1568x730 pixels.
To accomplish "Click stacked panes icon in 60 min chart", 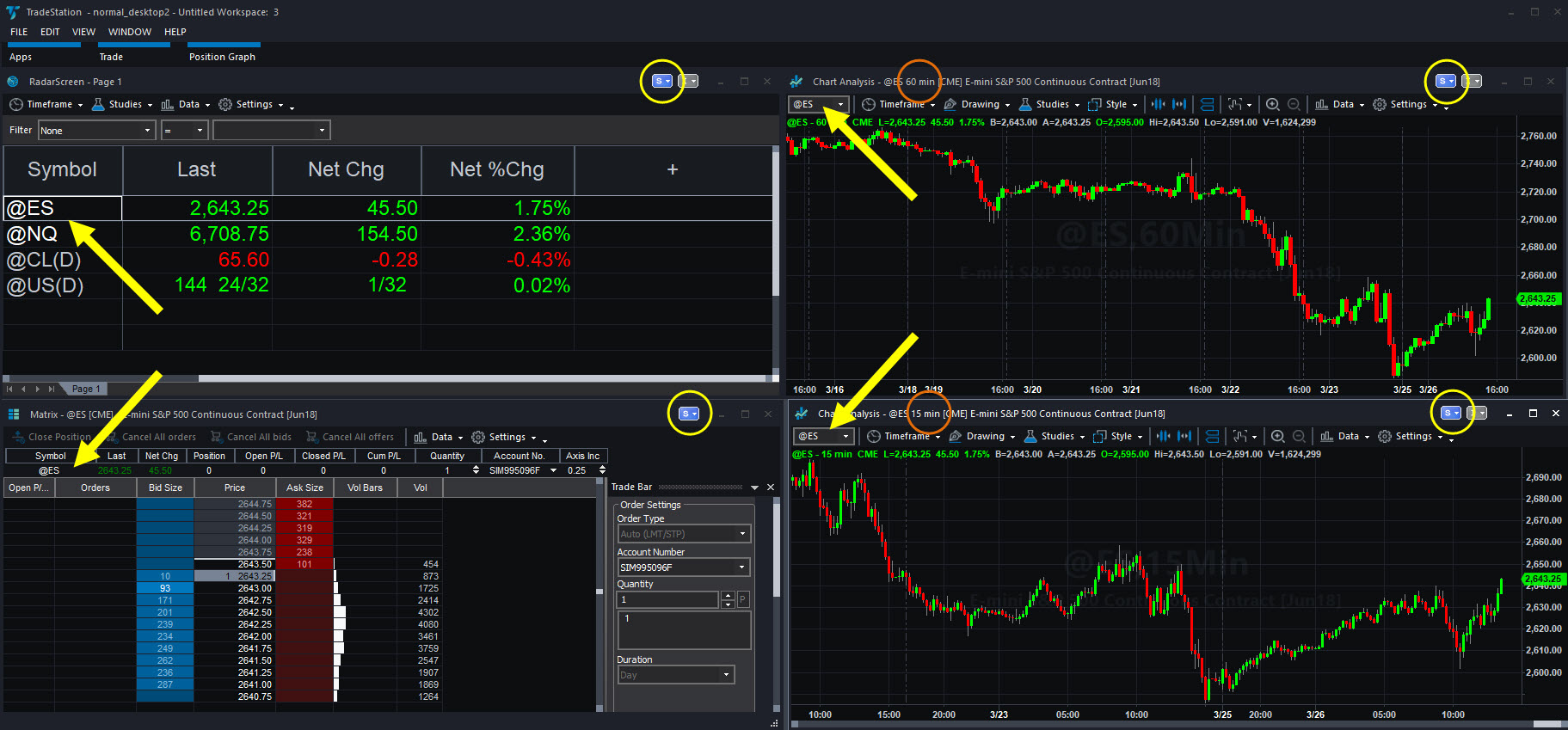I will click(1208, 104).
